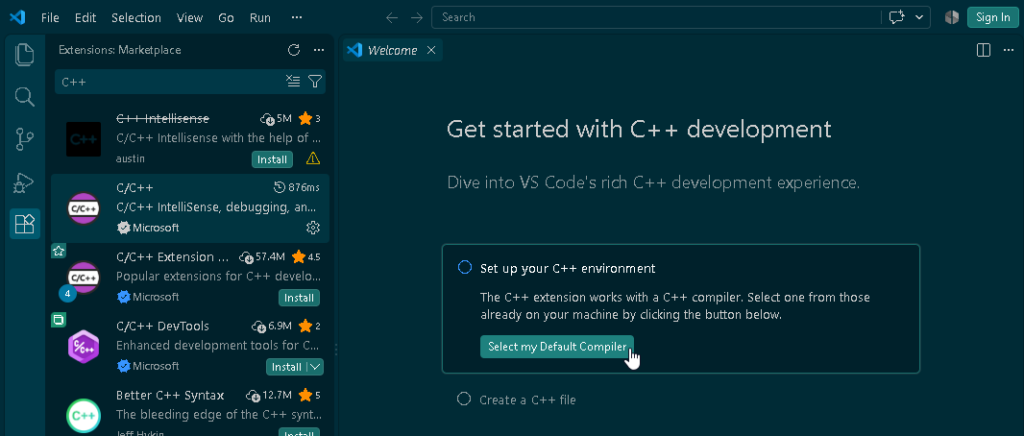Open the Selection menu
This screenshot has width=1024, height=436.
pyautogui.click(x=136, y=18)
